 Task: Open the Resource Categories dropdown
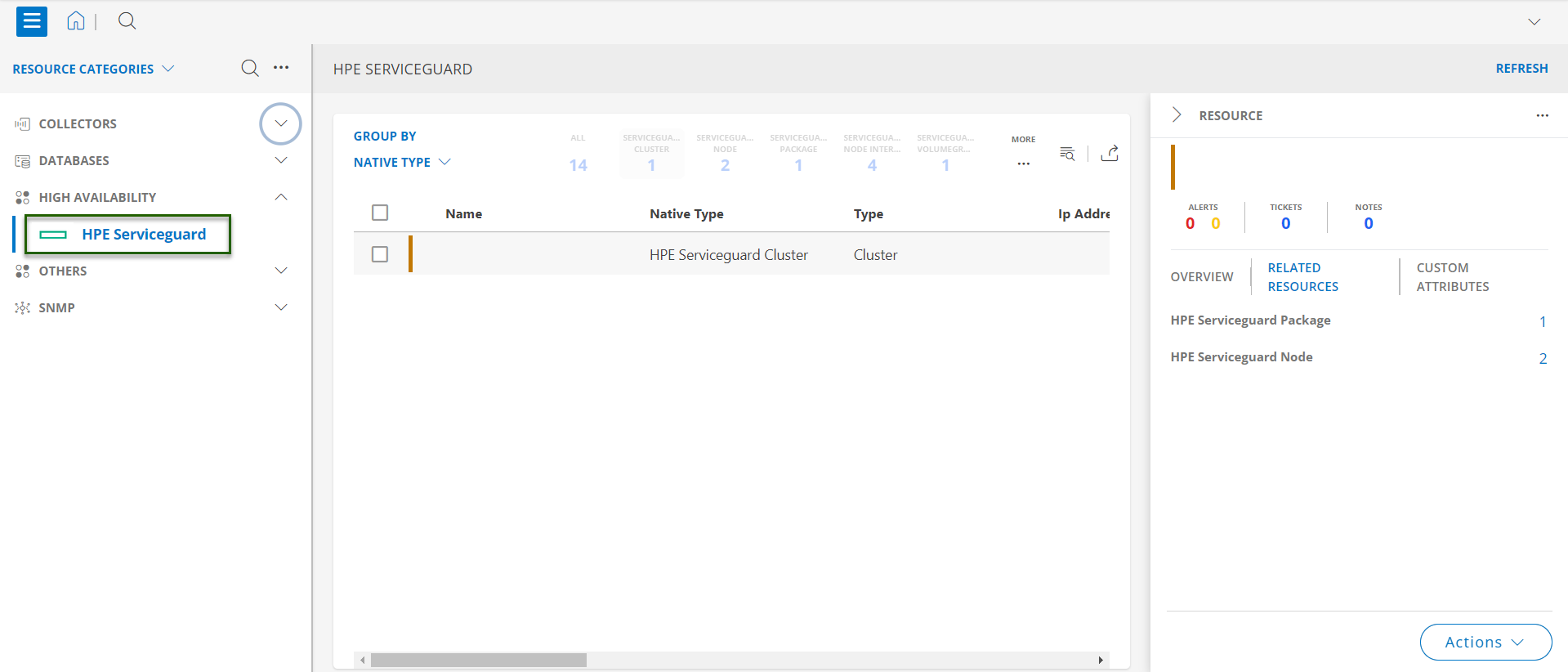pyautogui.click(x=93, y=69)
